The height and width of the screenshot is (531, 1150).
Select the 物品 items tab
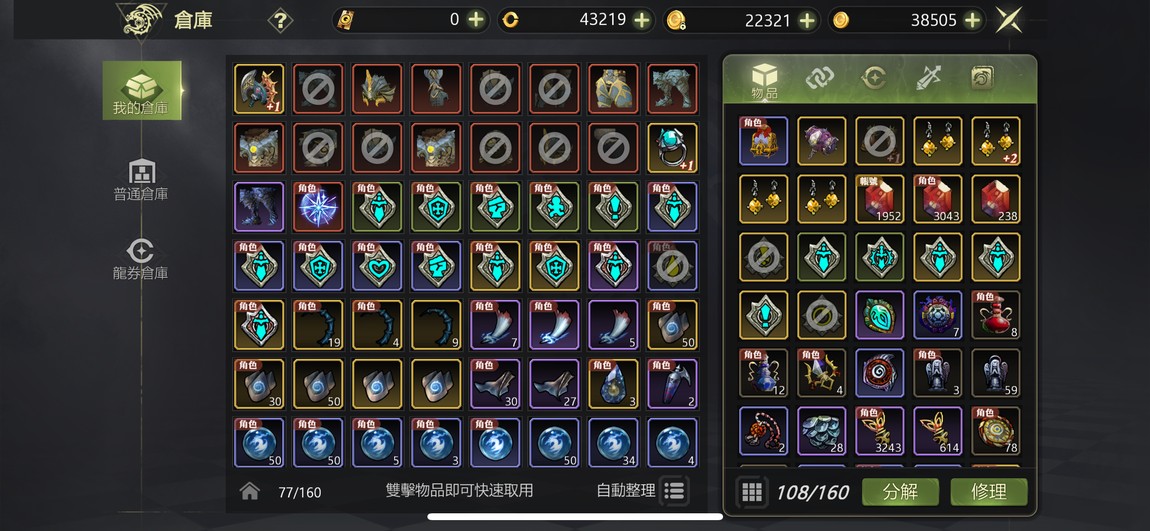coord(764,81)
